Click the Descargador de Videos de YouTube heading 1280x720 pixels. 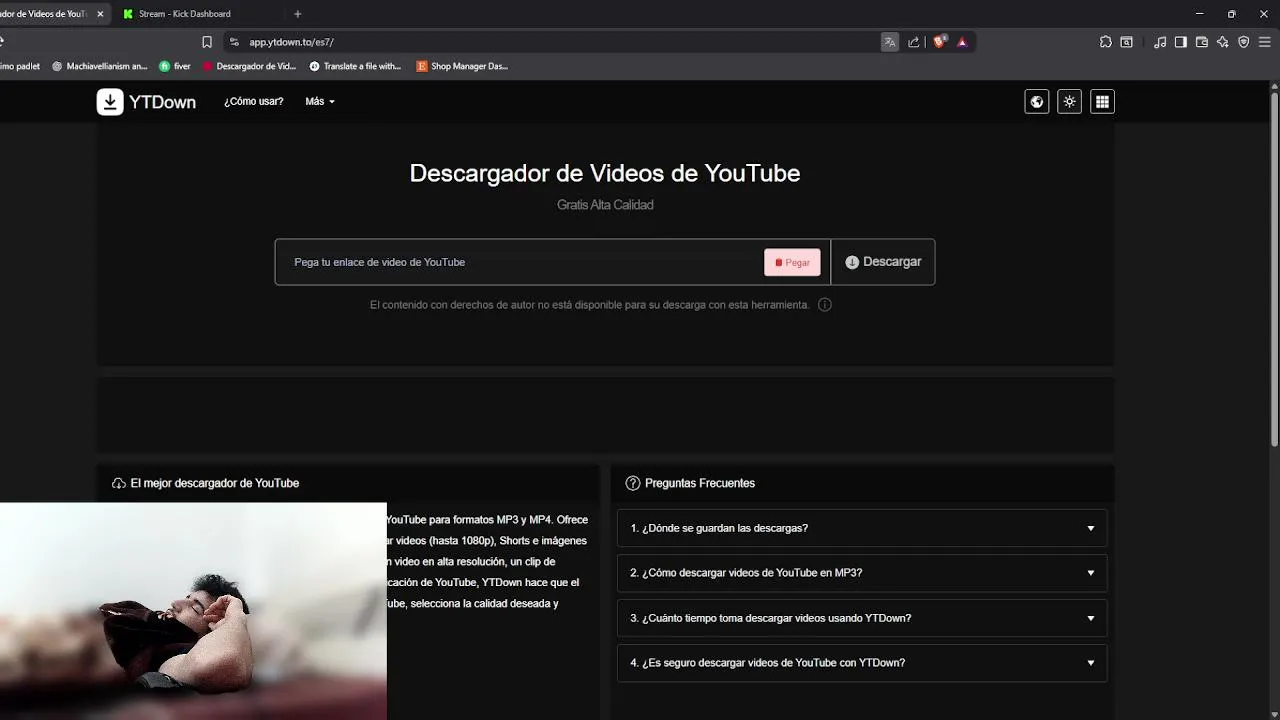click(x=605, y=173)
